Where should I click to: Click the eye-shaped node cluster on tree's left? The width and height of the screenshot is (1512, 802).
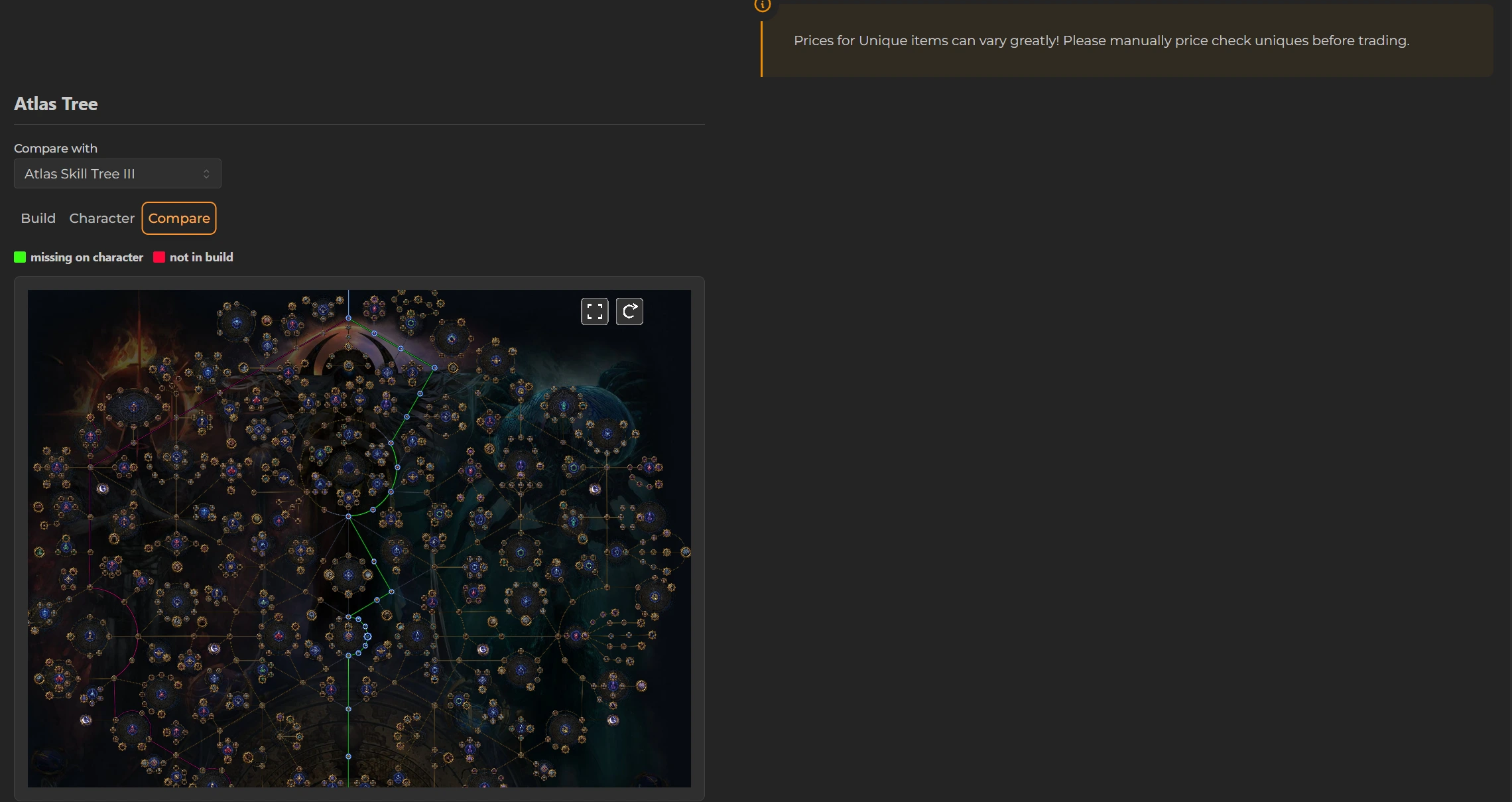[134, 407]
